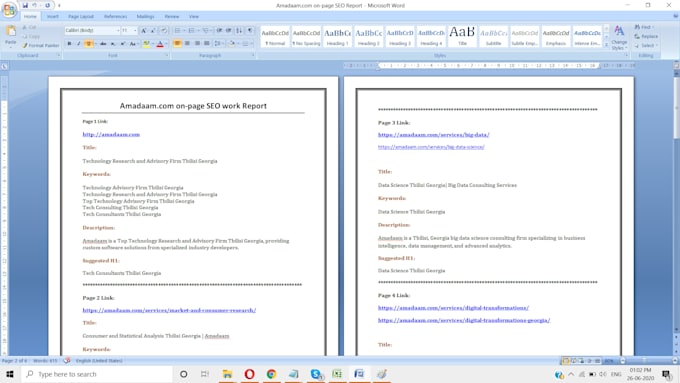The image size is (680, 383).
Task: Open the Insert ribbon tab
Action: click(x=52, y=16)
